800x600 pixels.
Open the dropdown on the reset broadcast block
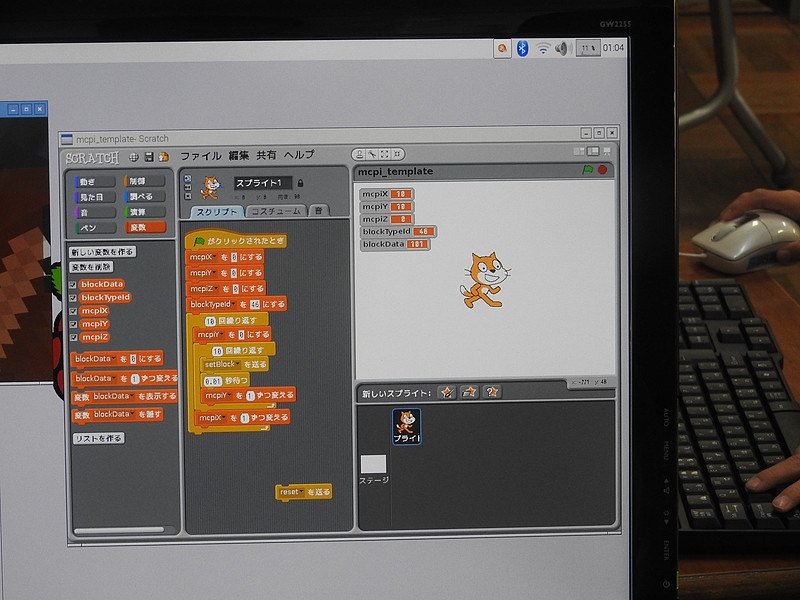coord(303,490)
